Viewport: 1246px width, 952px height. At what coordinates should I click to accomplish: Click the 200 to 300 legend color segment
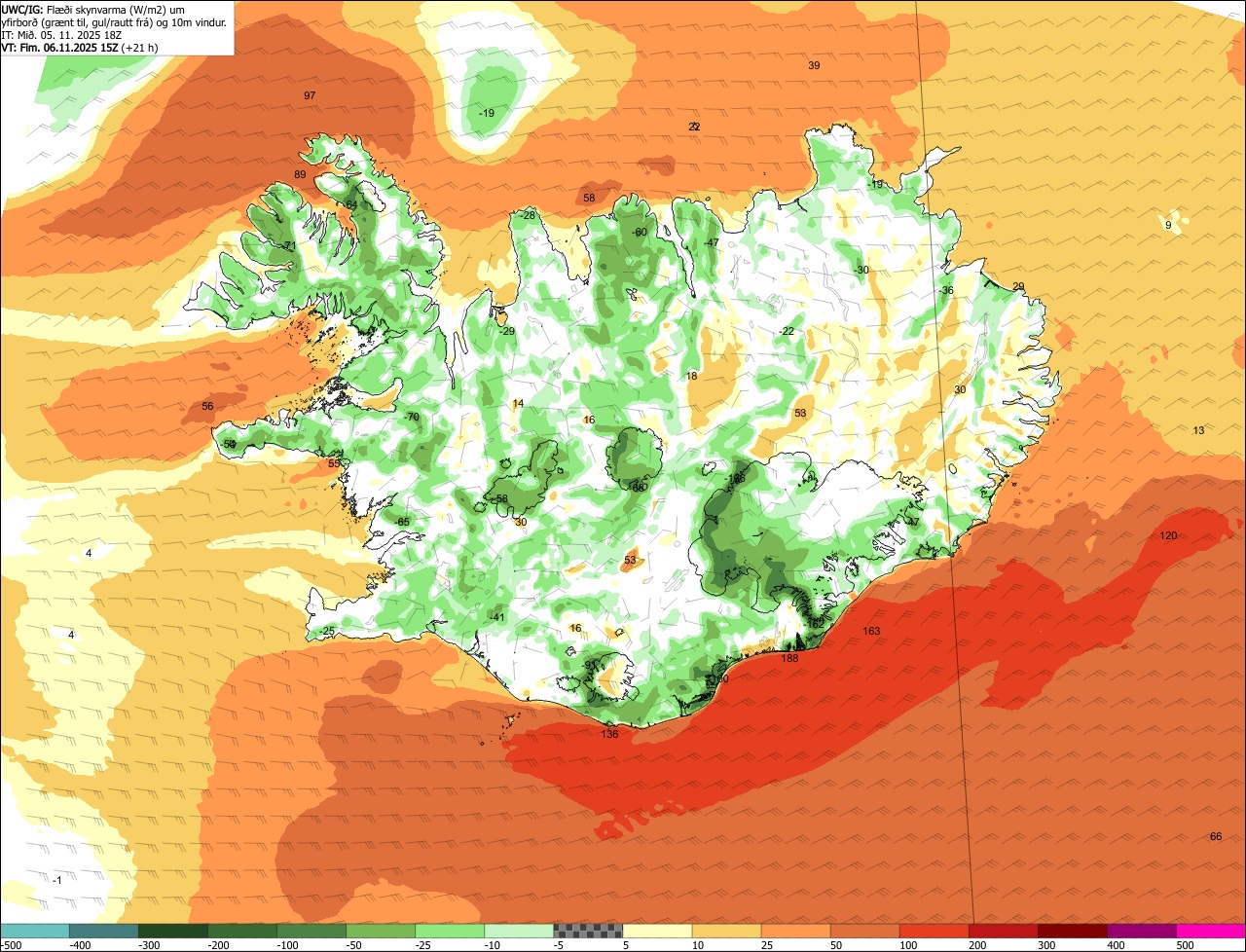(x=1002, y=931)
